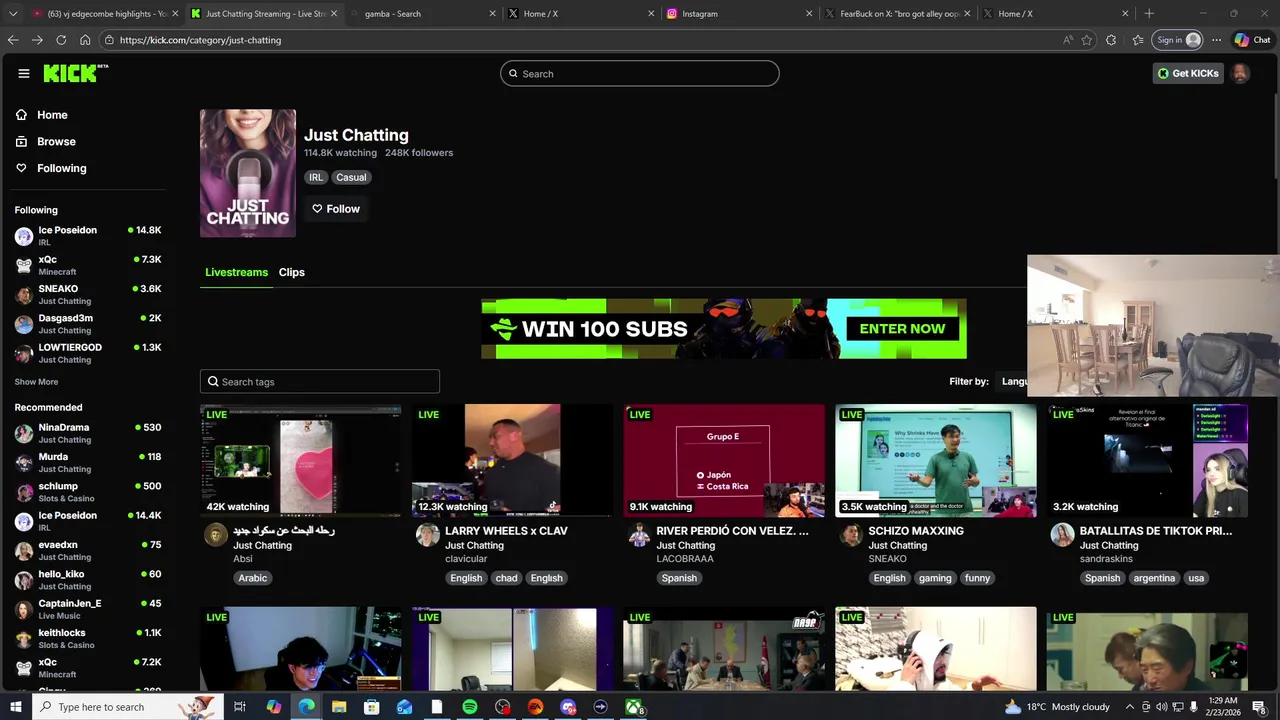Switch to FearBuck on X browser tab

(x=897, y=14)
